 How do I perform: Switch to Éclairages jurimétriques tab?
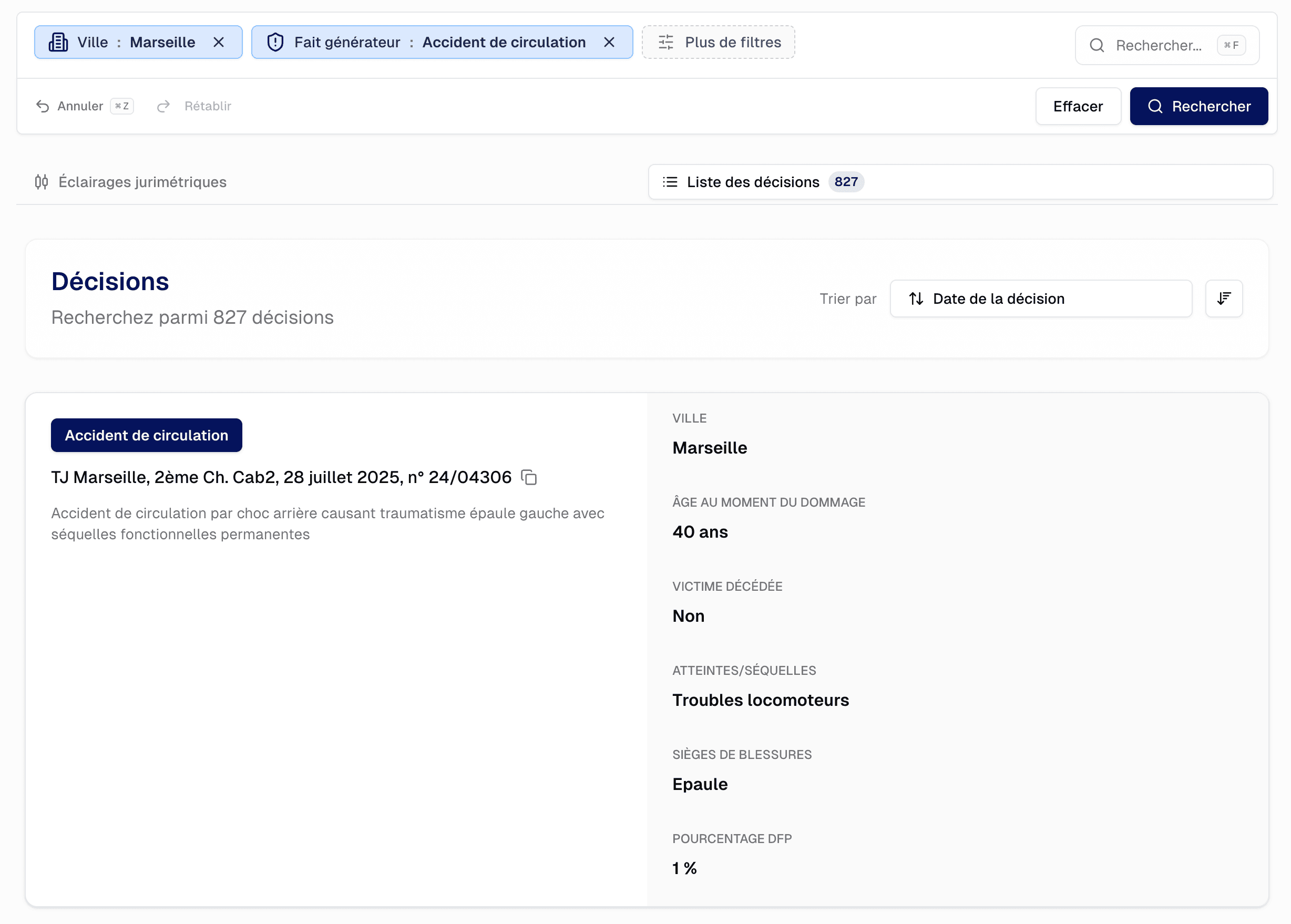(x=131, y=182)
